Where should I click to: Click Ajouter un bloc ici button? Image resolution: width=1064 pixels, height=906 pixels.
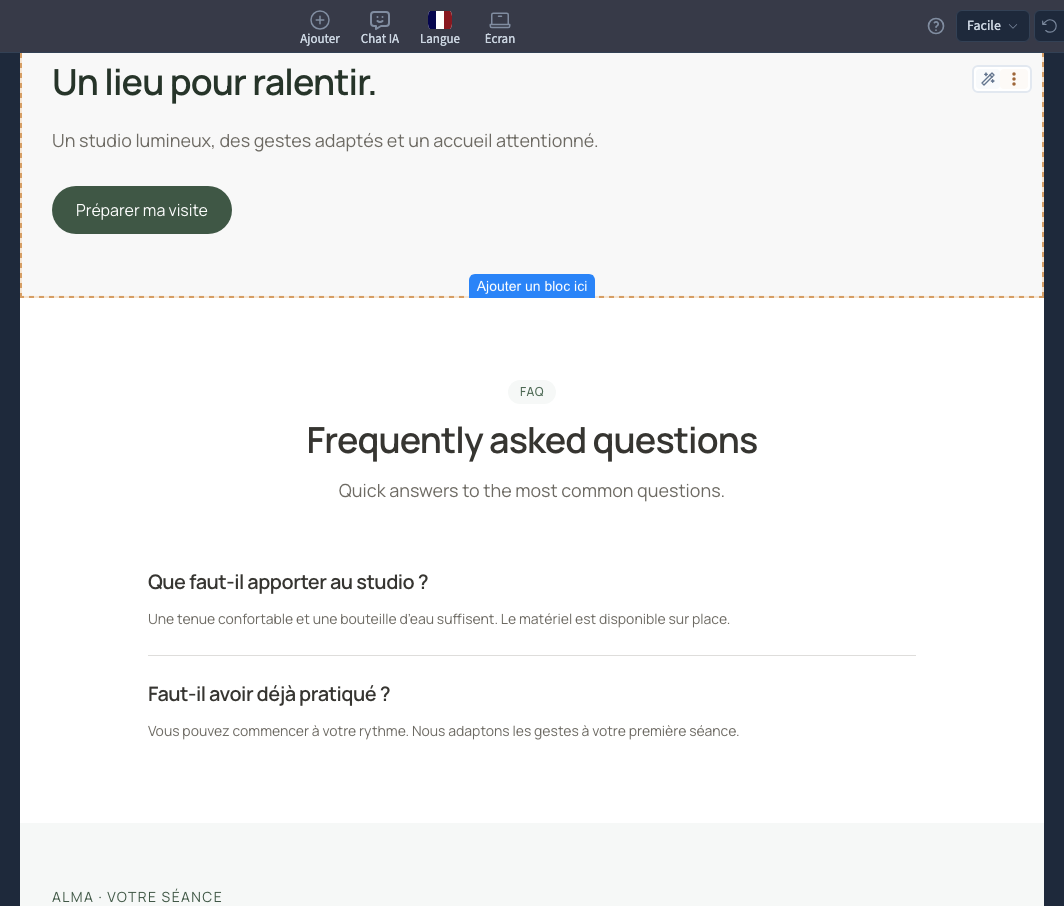tap(532, 286)
